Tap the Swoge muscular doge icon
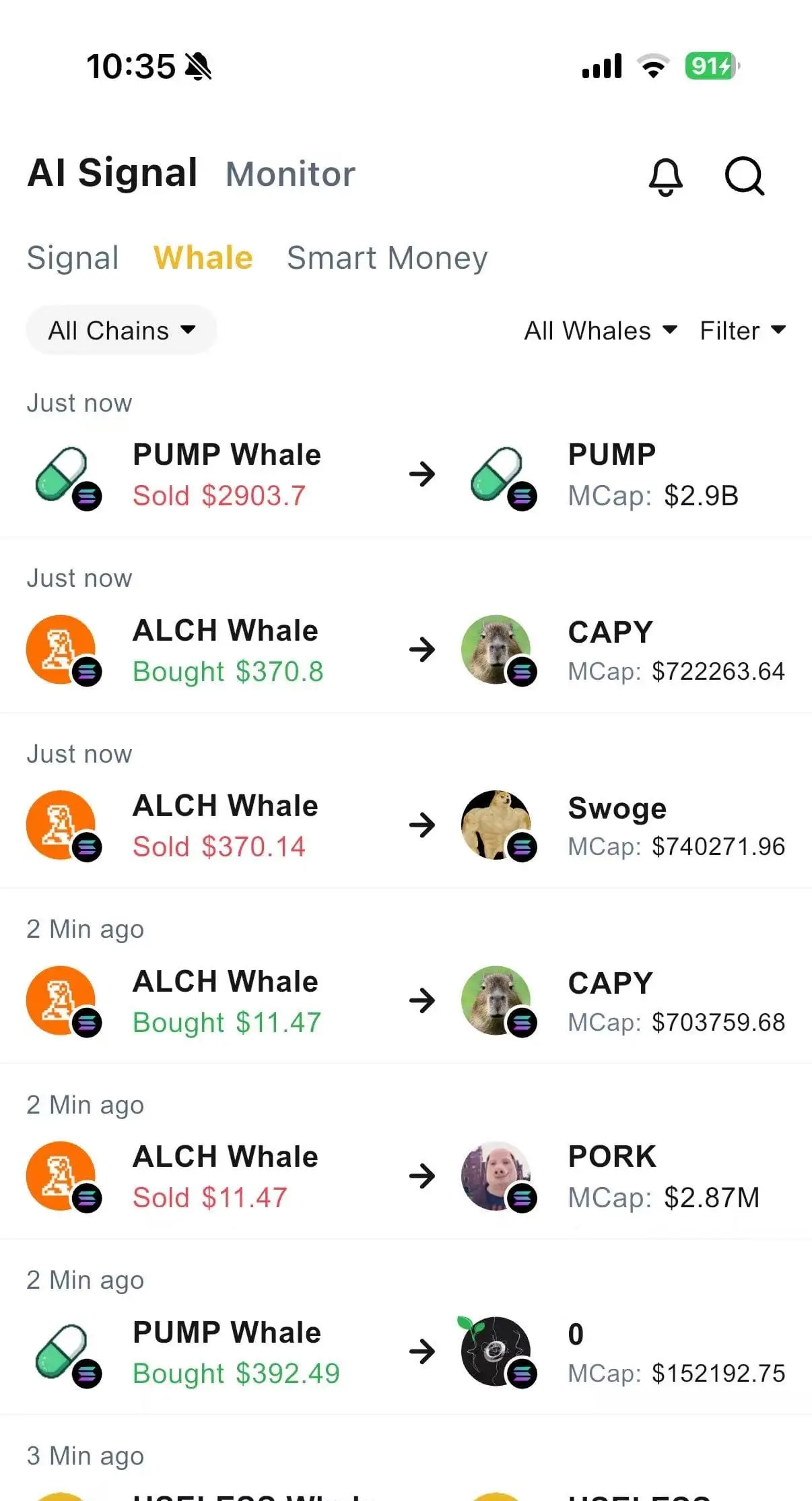Viewport: 812px width, 1501px height. (500, 825)
